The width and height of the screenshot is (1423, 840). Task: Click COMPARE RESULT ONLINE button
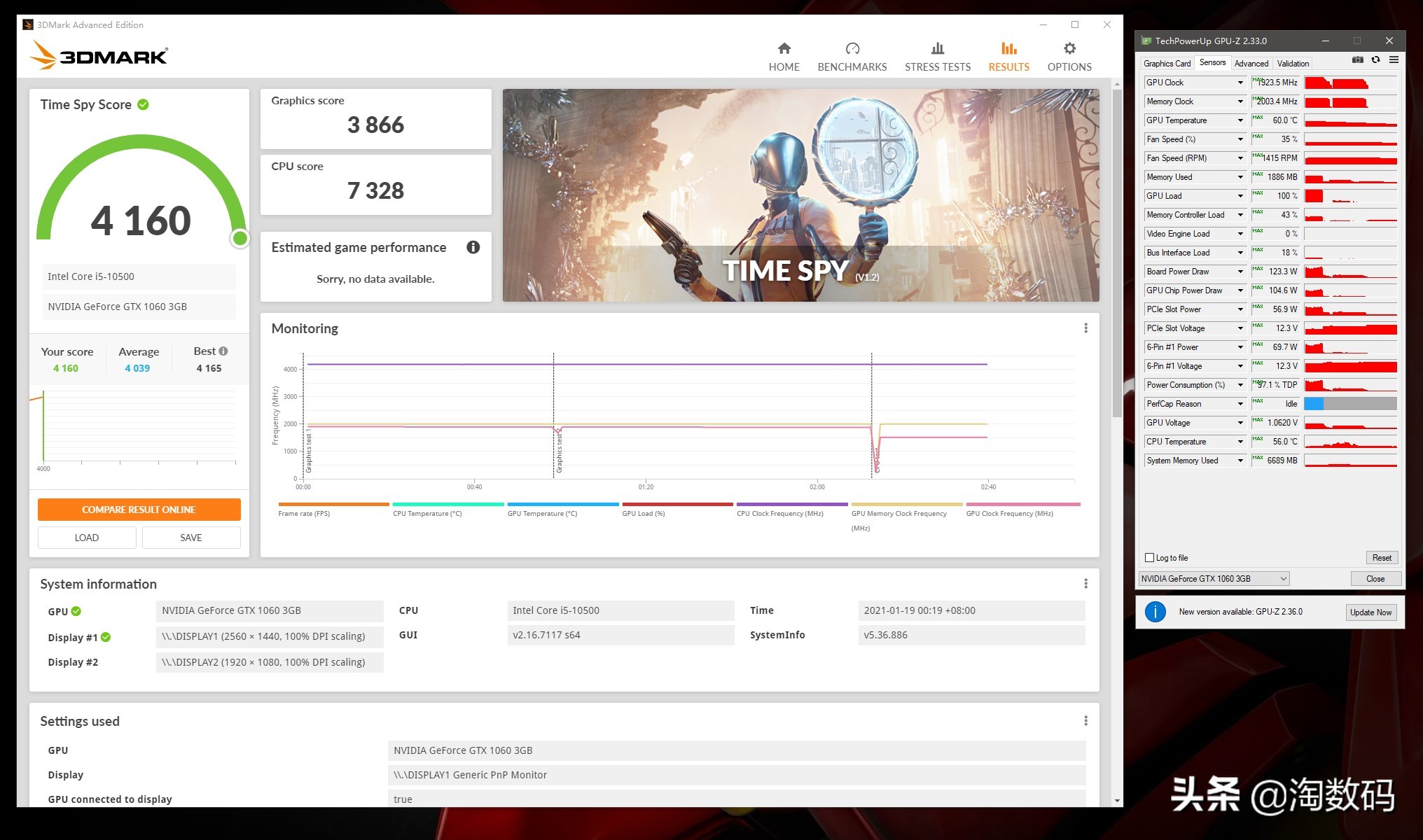click(139, 510)
